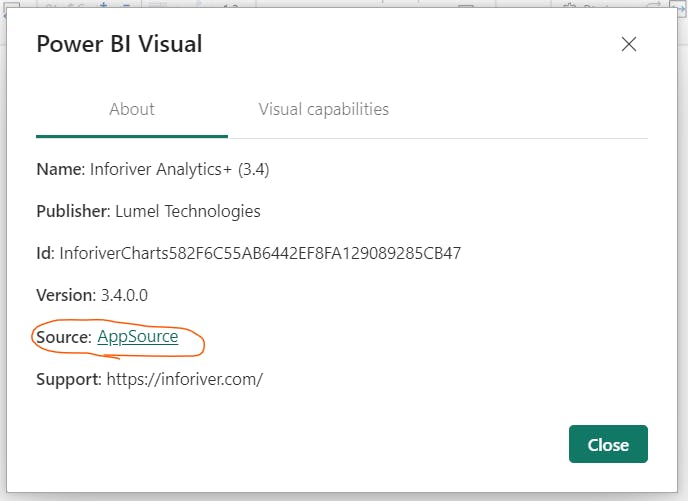Select the Inforiver Analytics+ (3.4) name text
This screenshot has height=501, width=688.
[179, 169]
